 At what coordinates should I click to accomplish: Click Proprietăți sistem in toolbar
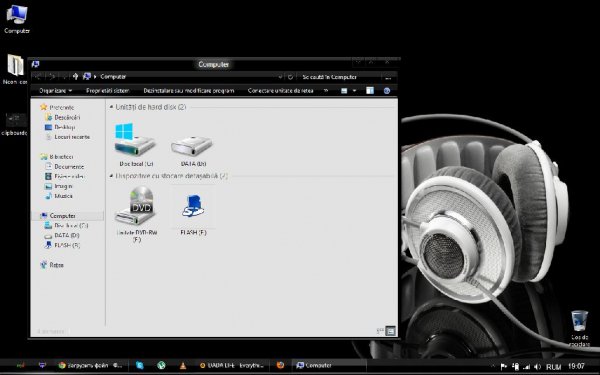[x=108, y=91]
